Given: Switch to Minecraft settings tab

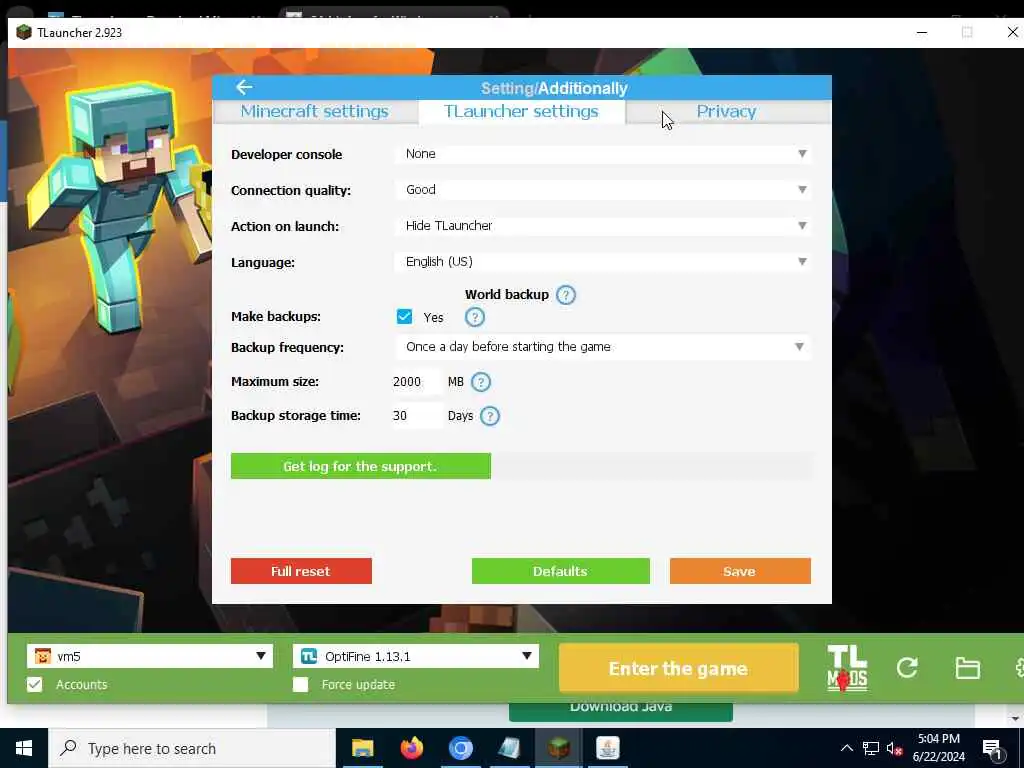Looking at the screenshot, I should (x=315, y=112).
